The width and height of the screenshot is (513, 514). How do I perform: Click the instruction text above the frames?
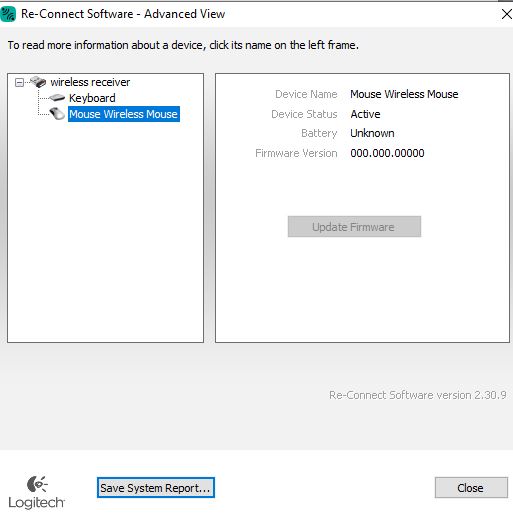point(183,45)
